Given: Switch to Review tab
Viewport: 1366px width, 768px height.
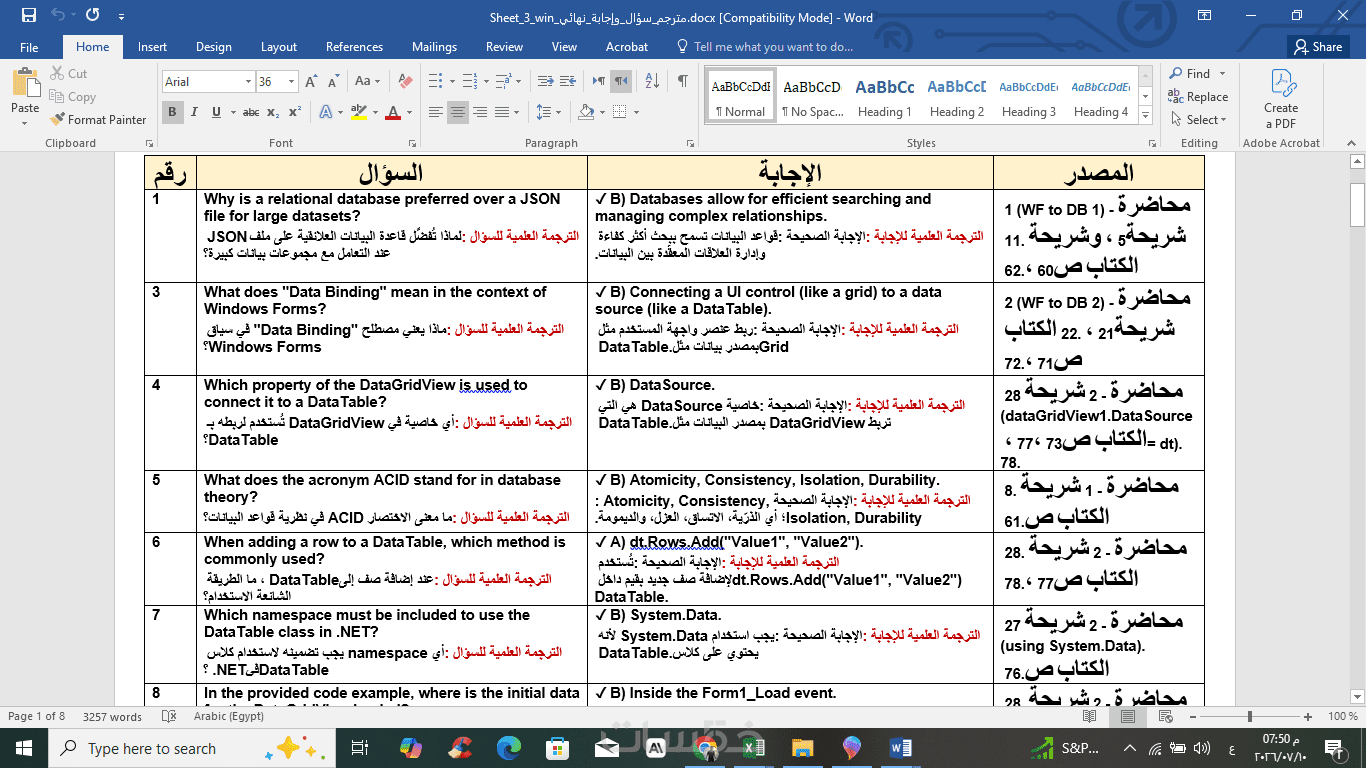Looking at the screenshot, I should click(x=504, y=47).
